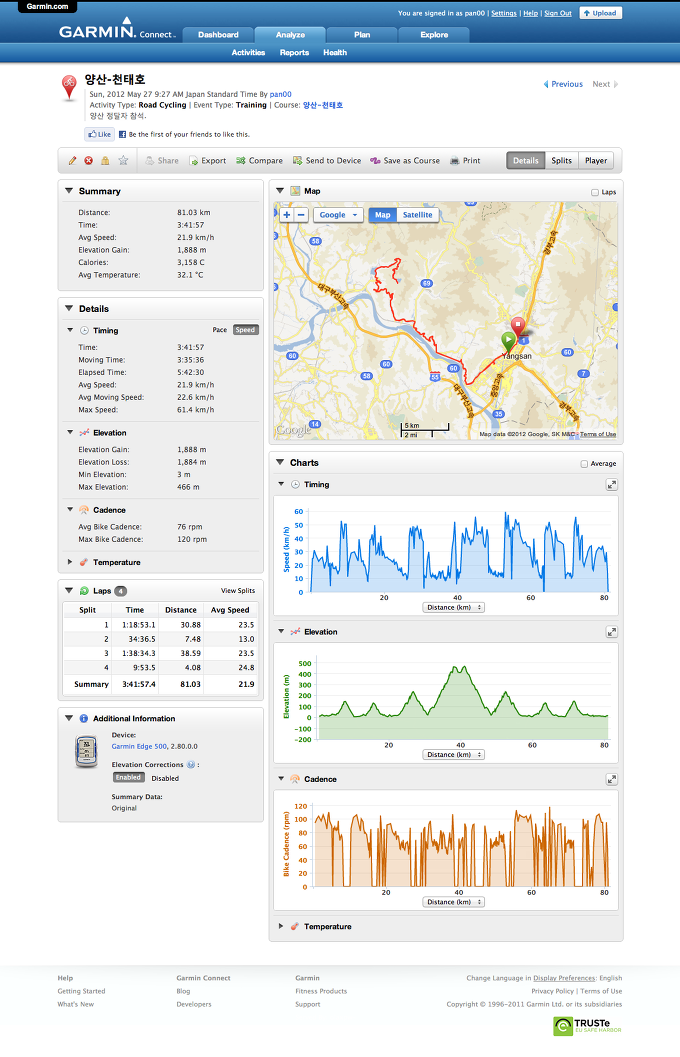The image size is (680, 1057).
Task: Click the Garmin.com tab at top
Action: click(x=47, y=6)
